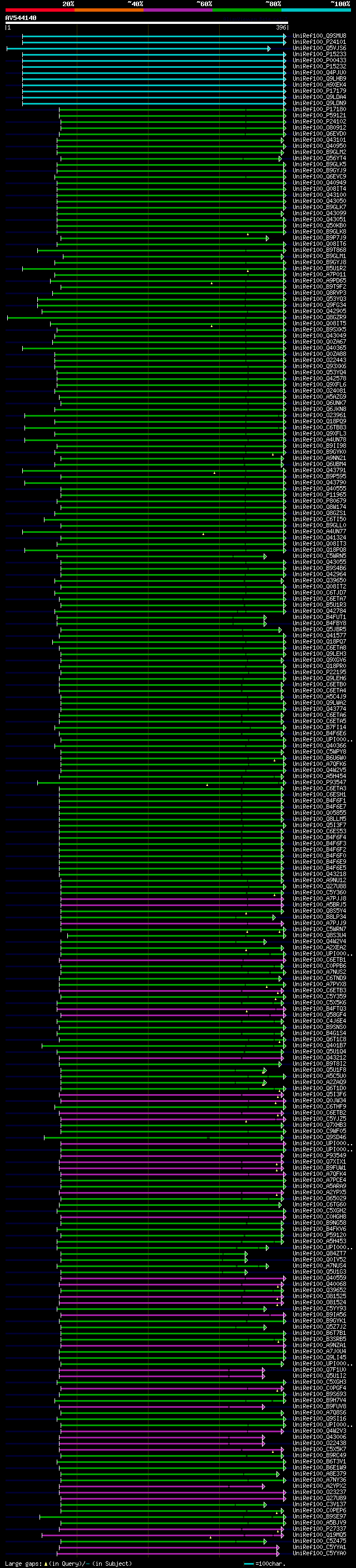Open UniRef100_Q39652 hit

(x=319, y=1290)
